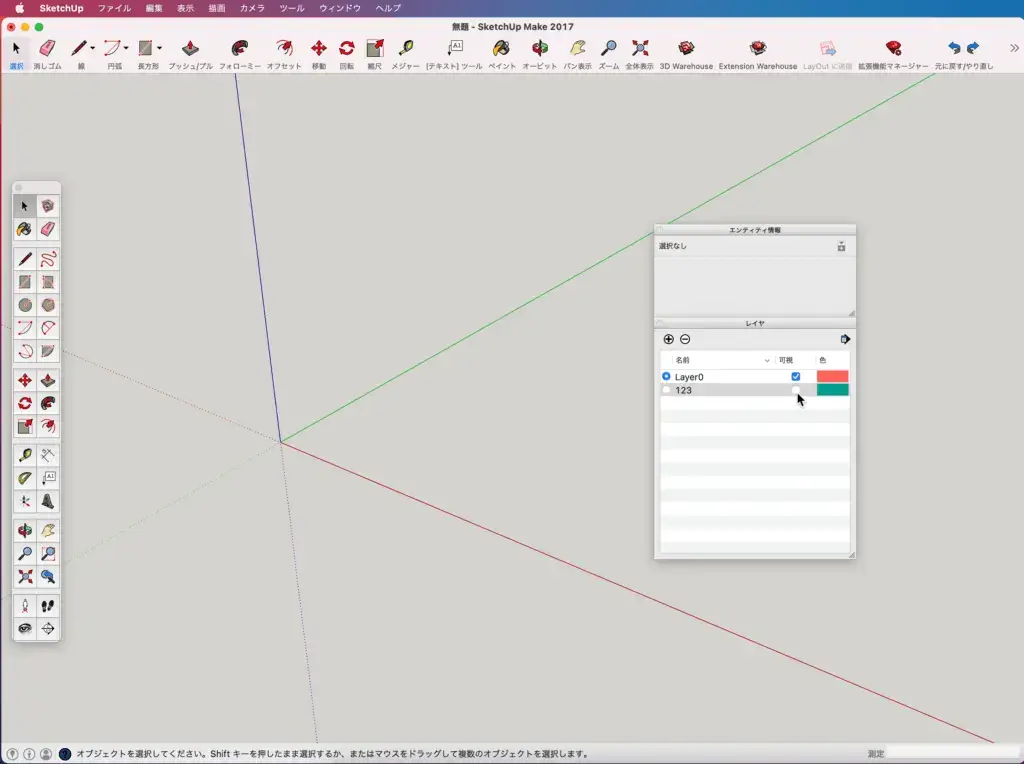Open 3D Warehouse

point(686,54)
